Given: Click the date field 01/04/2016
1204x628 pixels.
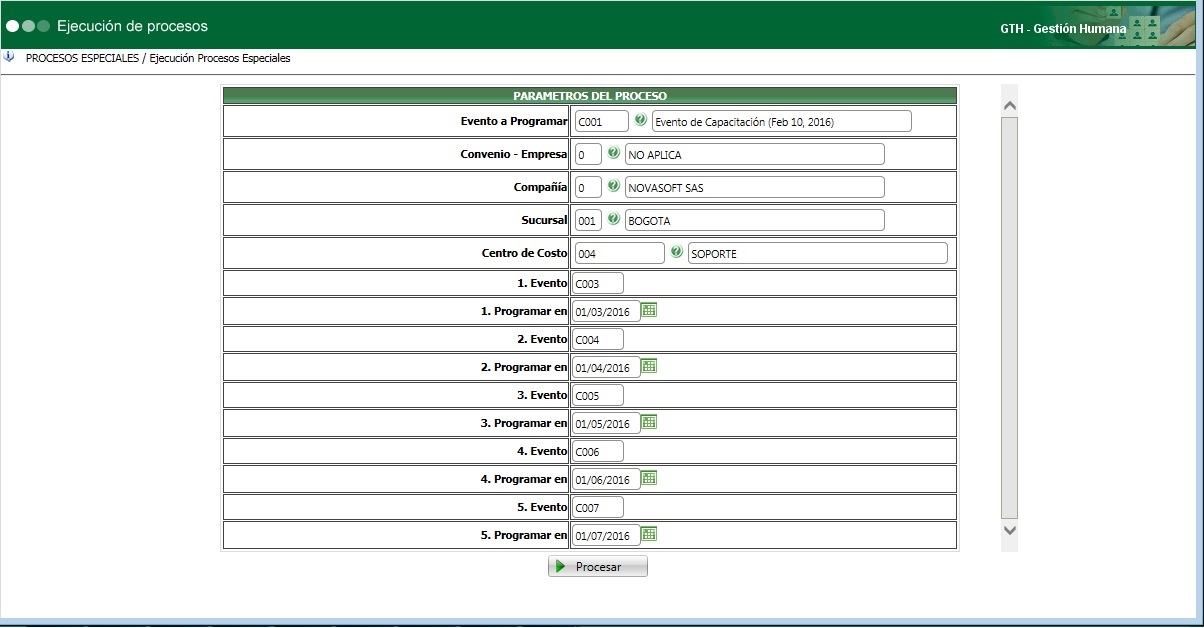Looking at the screenshot, I should coord(606,367).
